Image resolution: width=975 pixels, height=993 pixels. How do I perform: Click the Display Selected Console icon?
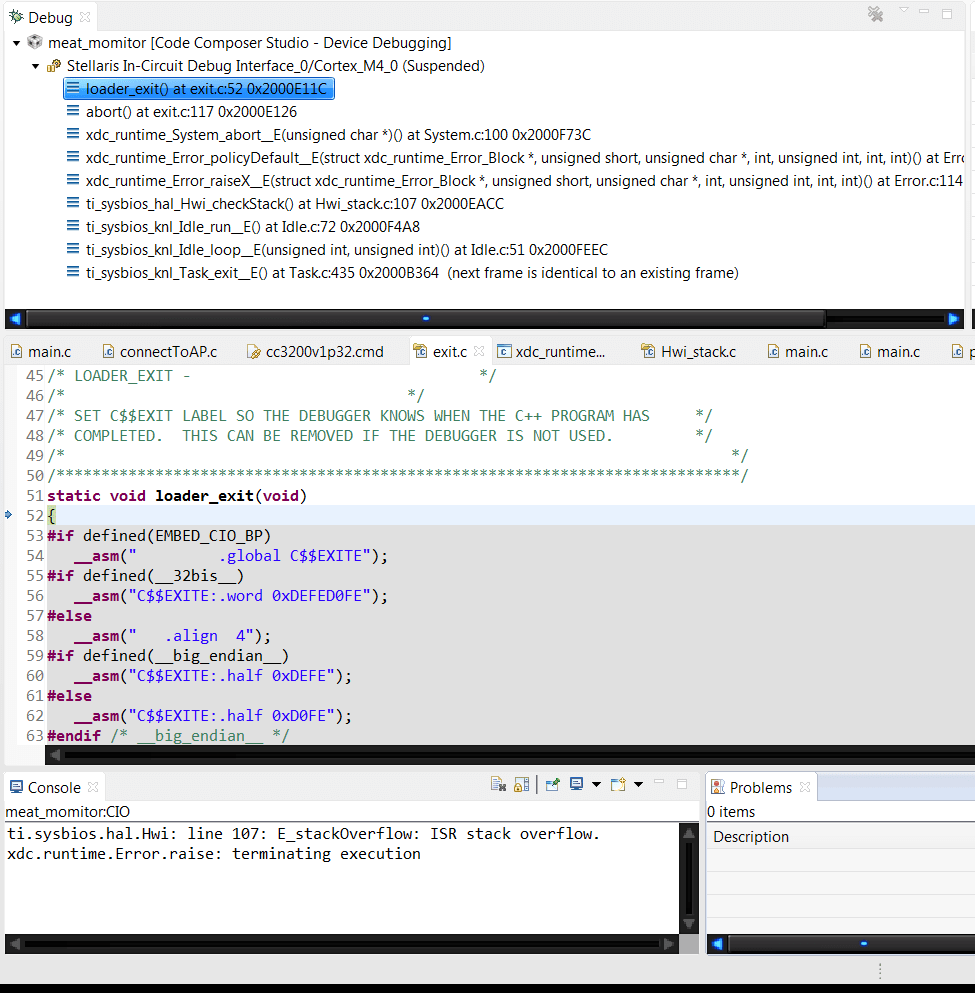click(576, 784)
